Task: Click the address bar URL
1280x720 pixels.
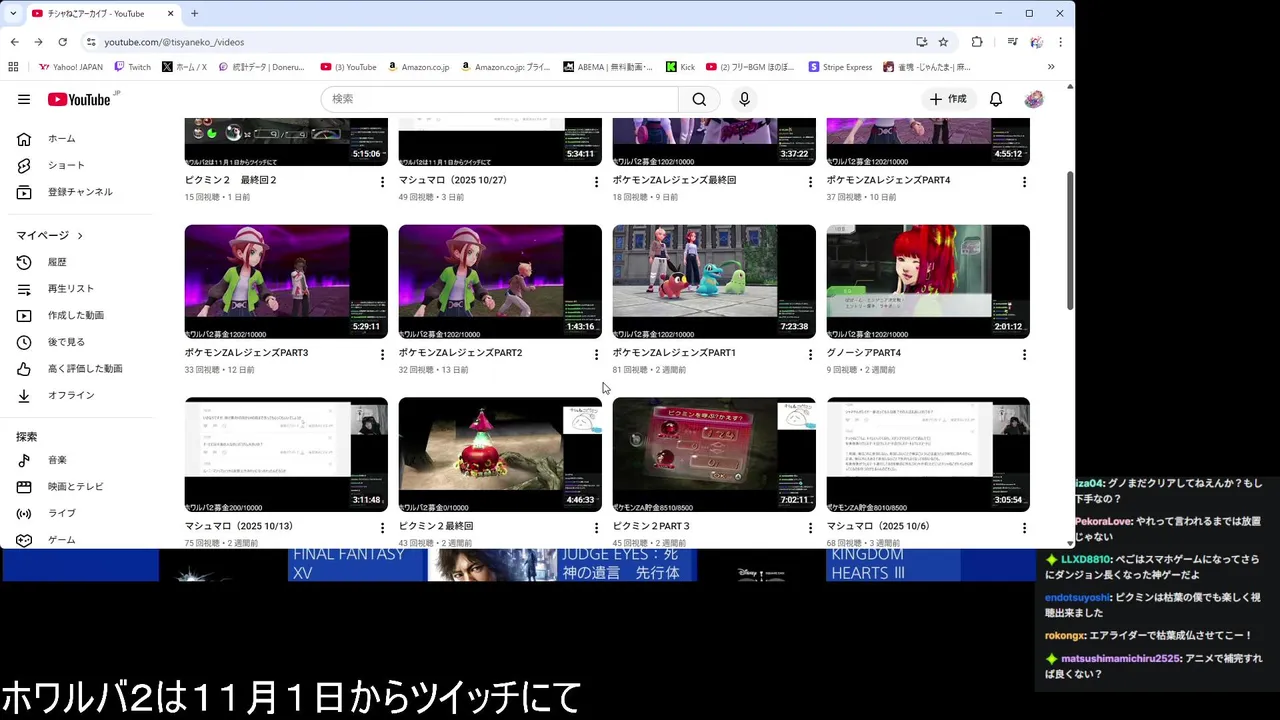Action: click(174, 42)
